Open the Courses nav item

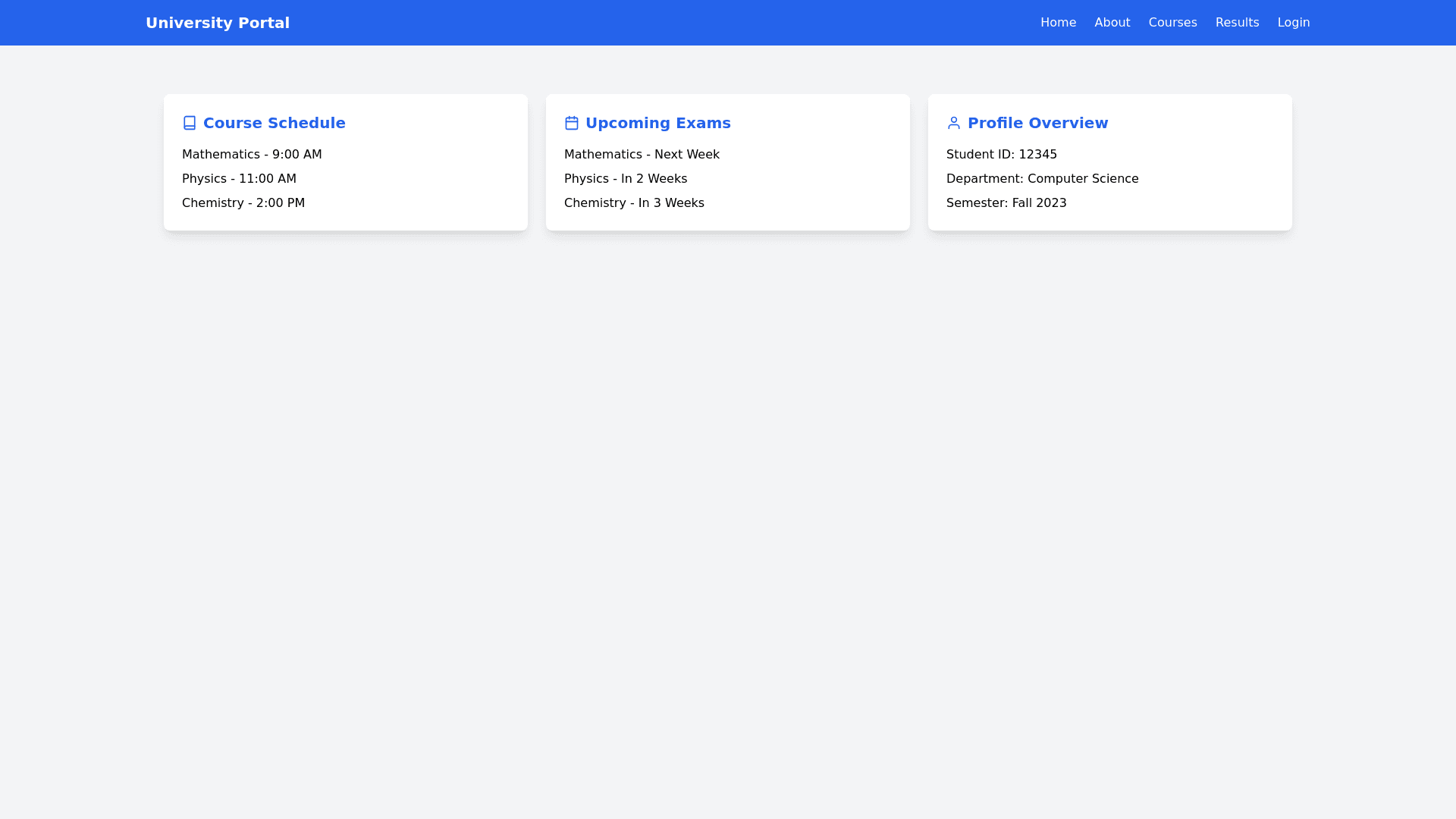click(1172, 23)
